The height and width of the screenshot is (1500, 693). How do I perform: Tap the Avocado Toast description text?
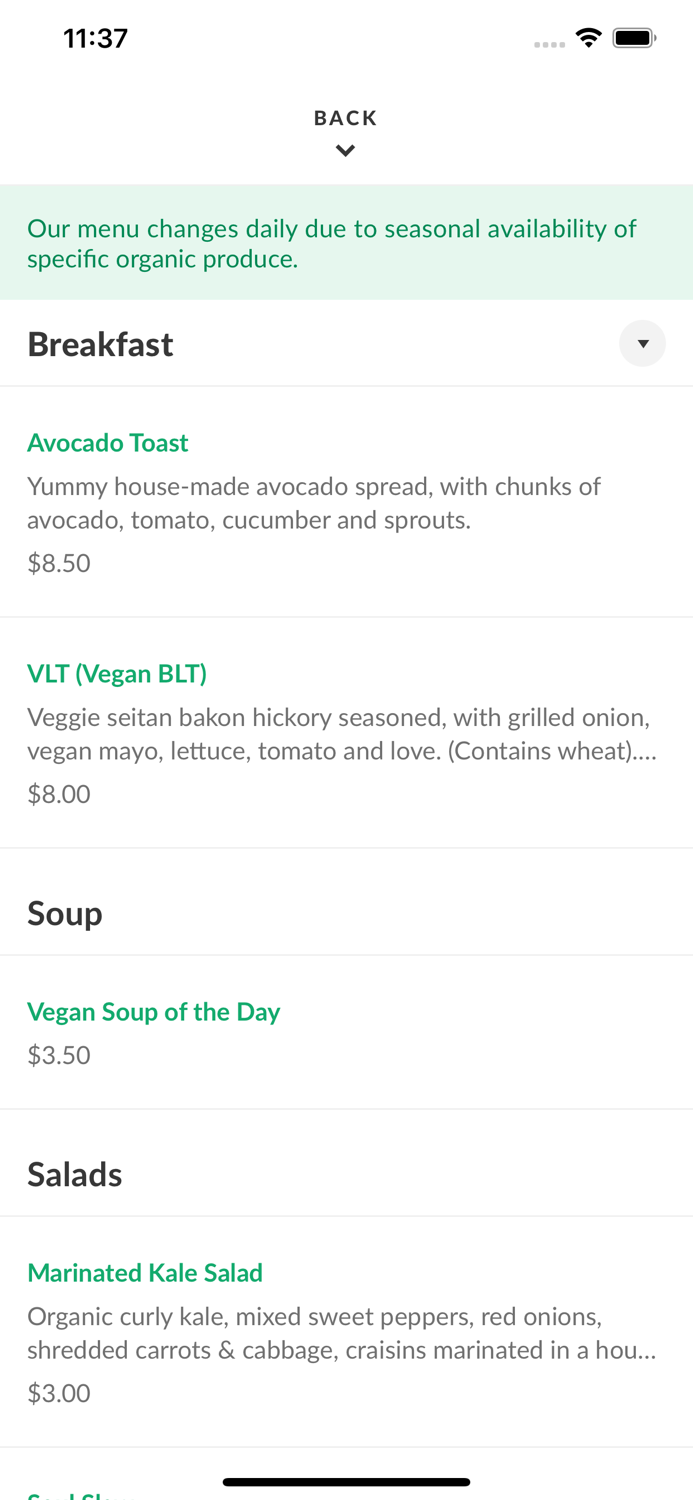(x=314, y=503)
